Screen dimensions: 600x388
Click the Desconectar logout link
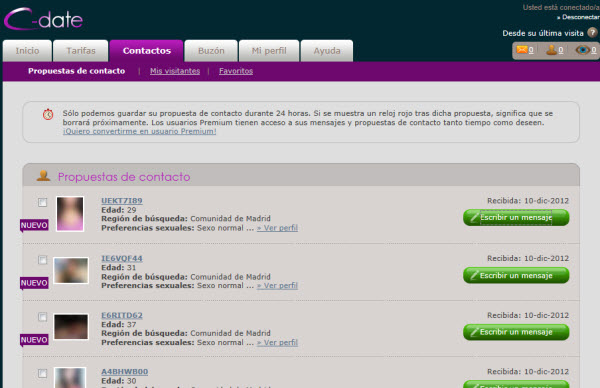579,17
